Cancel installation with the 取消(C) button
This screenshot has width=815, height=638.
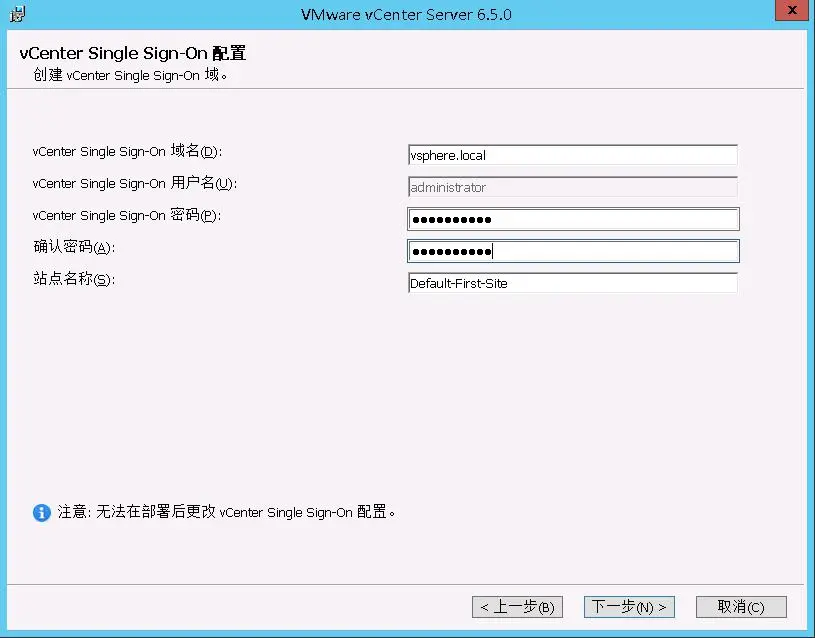[741, 607]
